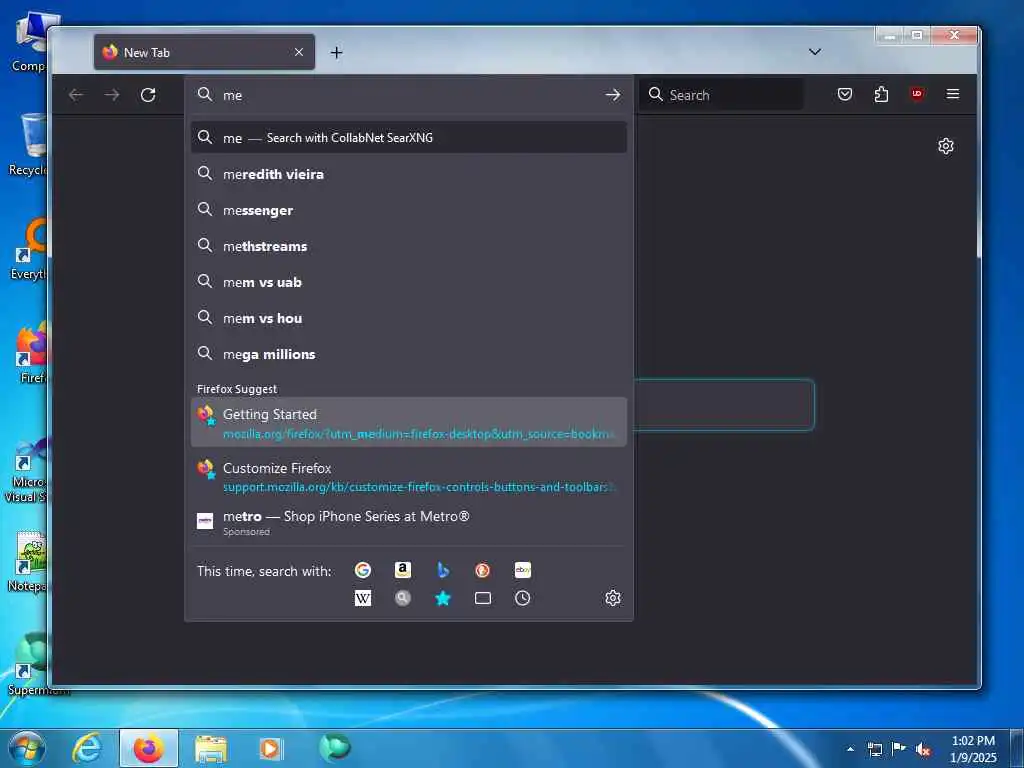The height and width of the screenshot is (768, 1024).
Task: Click the address bar containing 'me'
Action: (408, 95)
